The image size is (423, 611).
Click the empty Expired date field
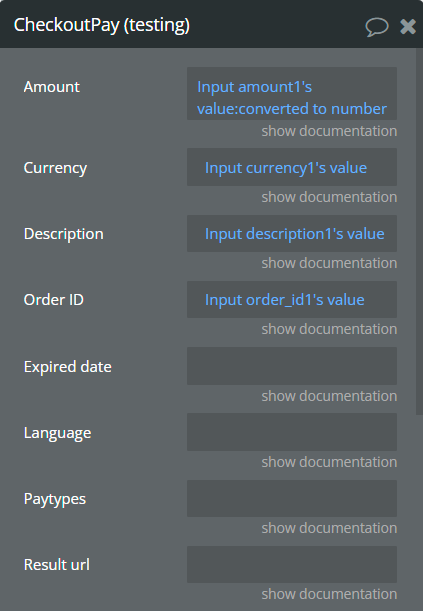pyautogui.click(x=292, y=366)
